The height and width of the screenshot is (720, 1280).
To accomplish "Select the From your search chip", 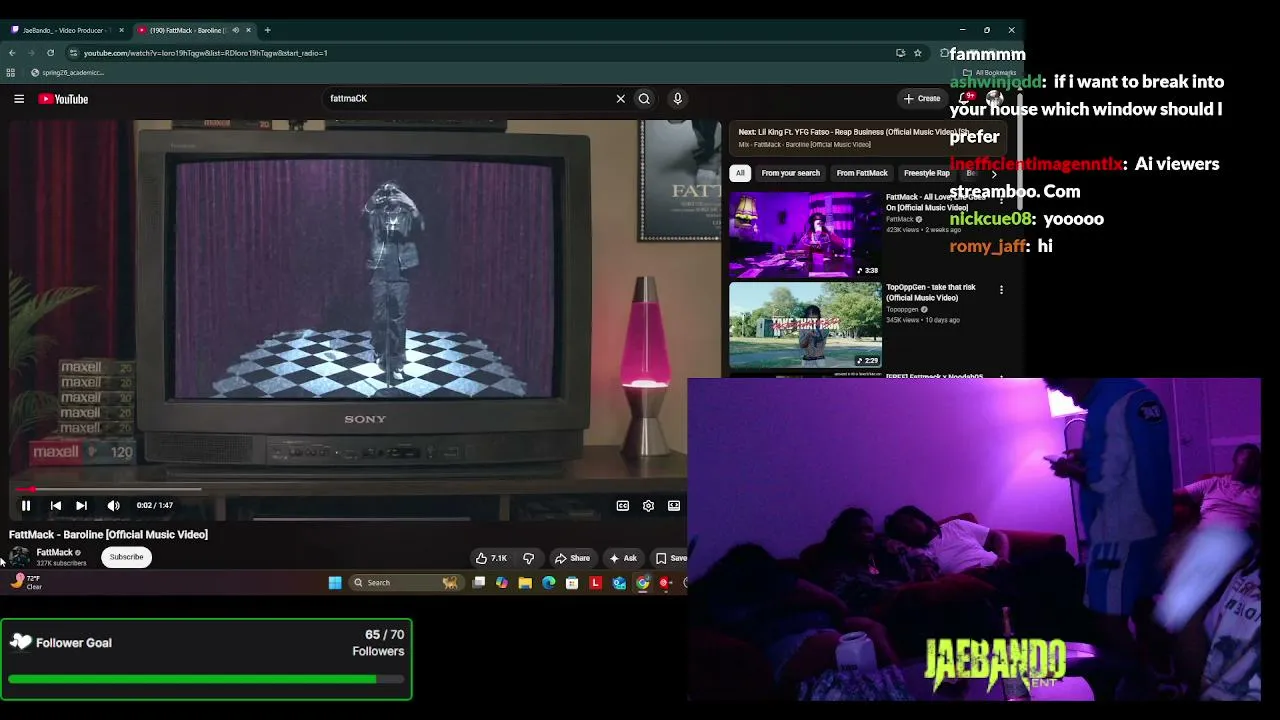I will (x=790, y=173).
